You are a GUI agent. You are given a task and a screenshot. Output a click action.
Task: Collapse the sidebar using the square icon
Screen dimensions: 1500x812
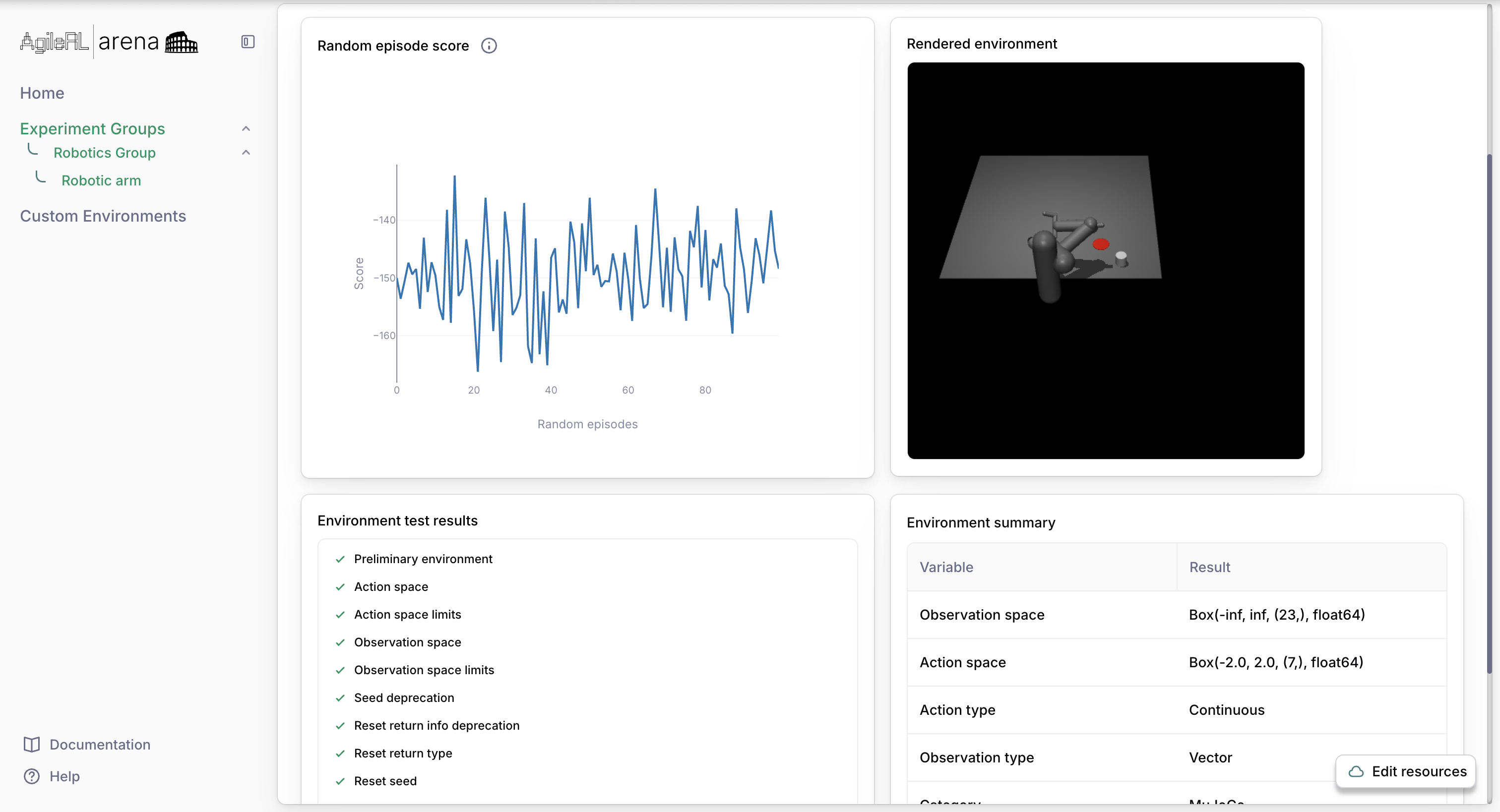tap(247, 41)
